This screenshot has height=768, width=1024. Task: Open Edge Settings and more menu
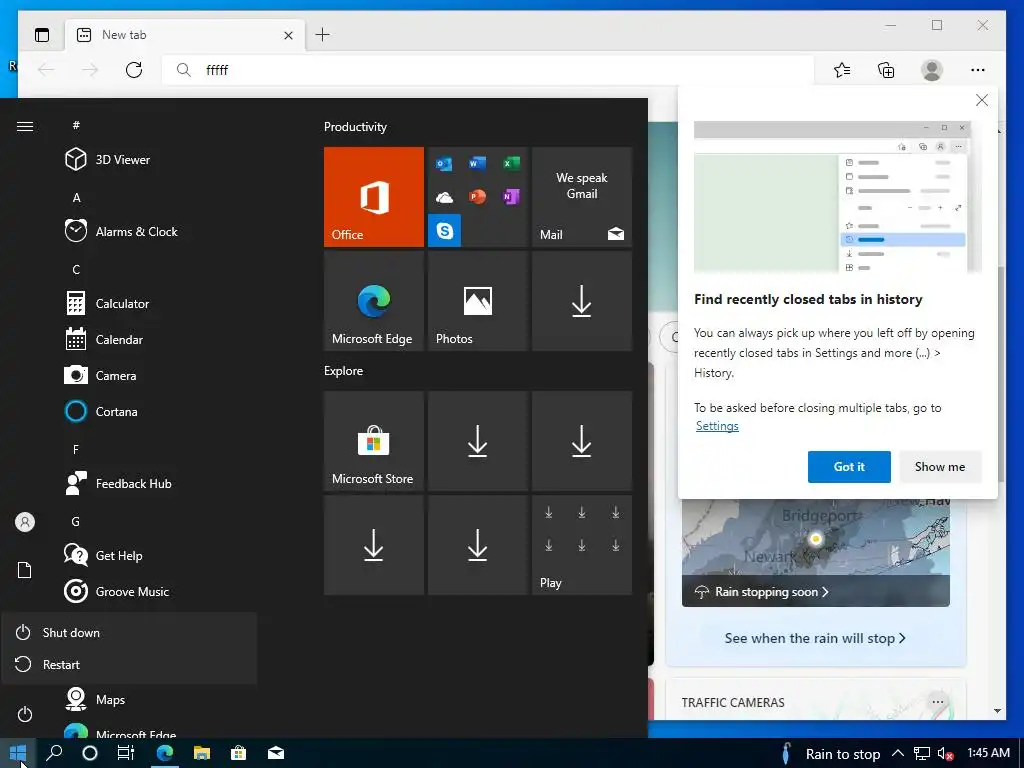click(x=978, y=70)
